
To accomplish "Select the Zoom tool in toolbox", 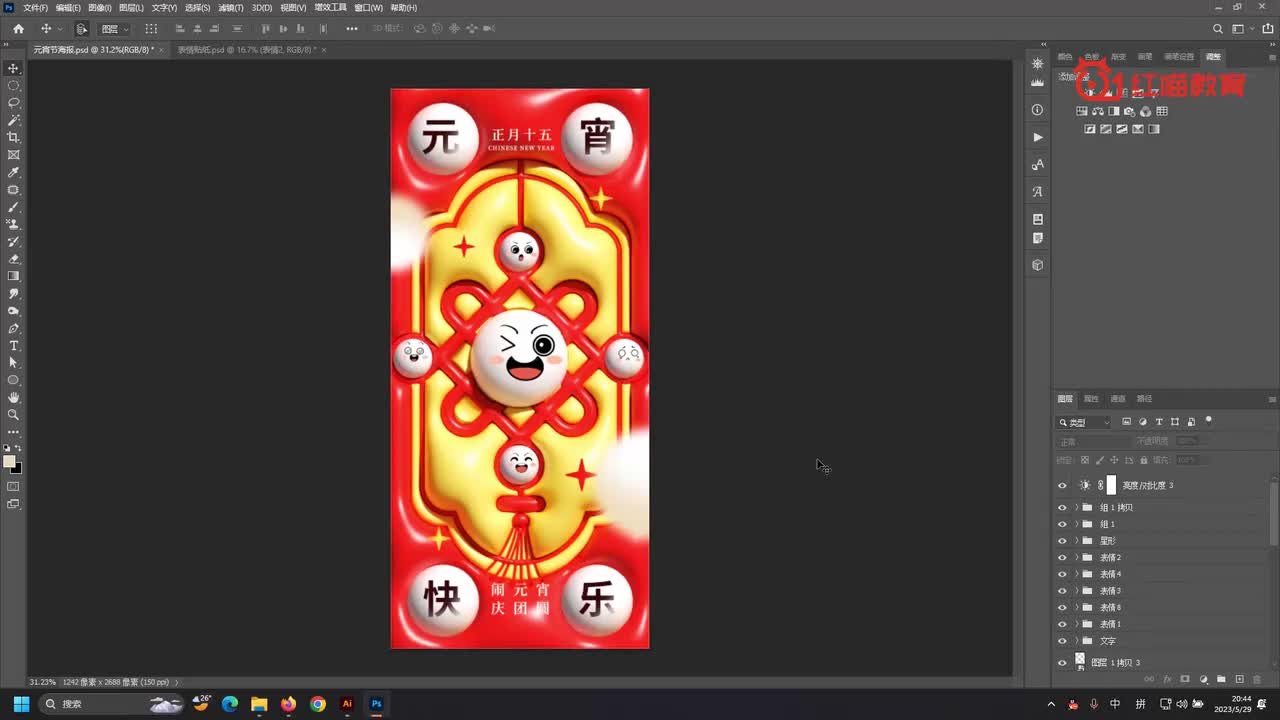I will (14, 414).
